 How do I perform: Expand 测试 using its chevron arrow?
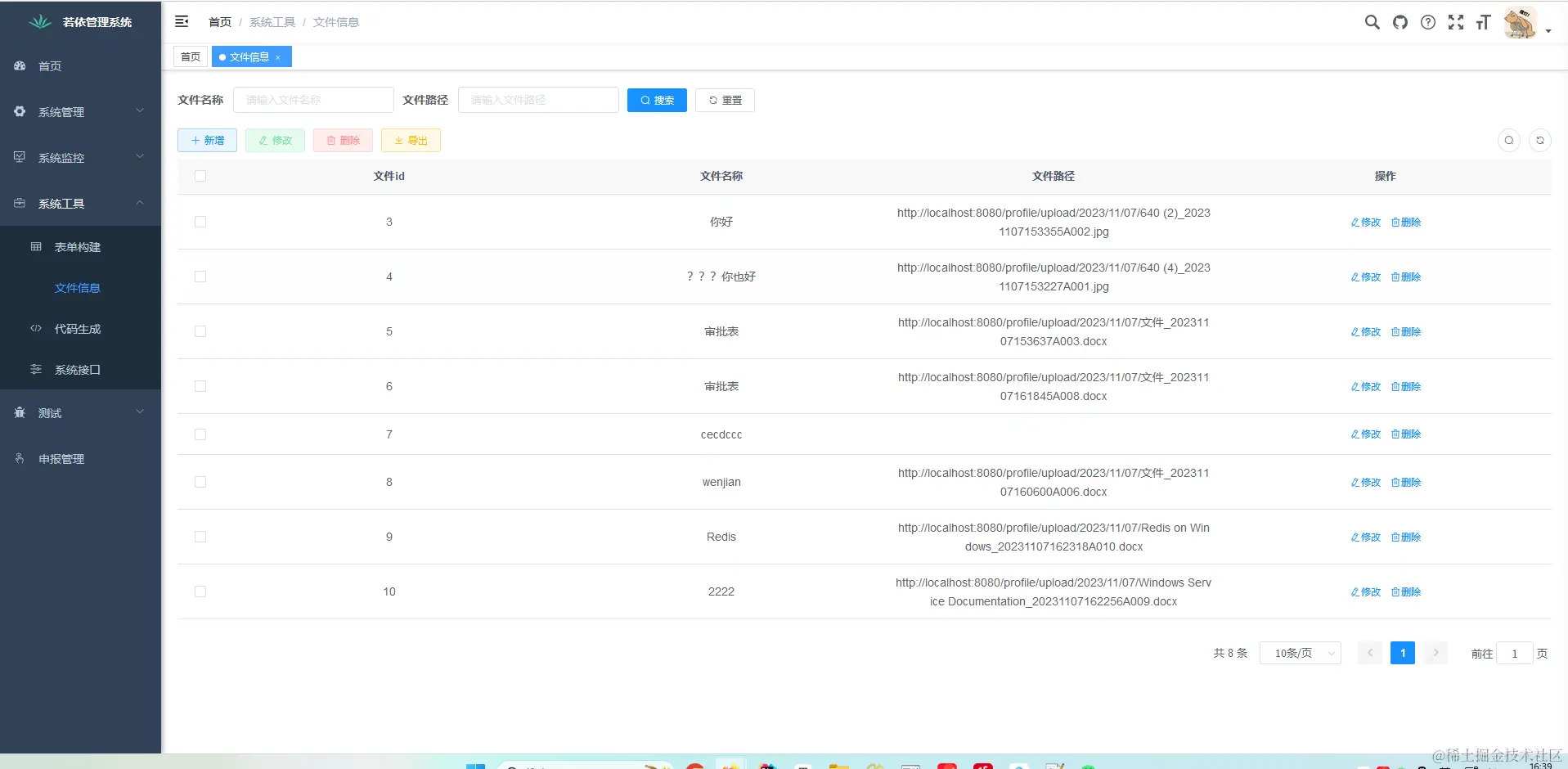(140, 412)
